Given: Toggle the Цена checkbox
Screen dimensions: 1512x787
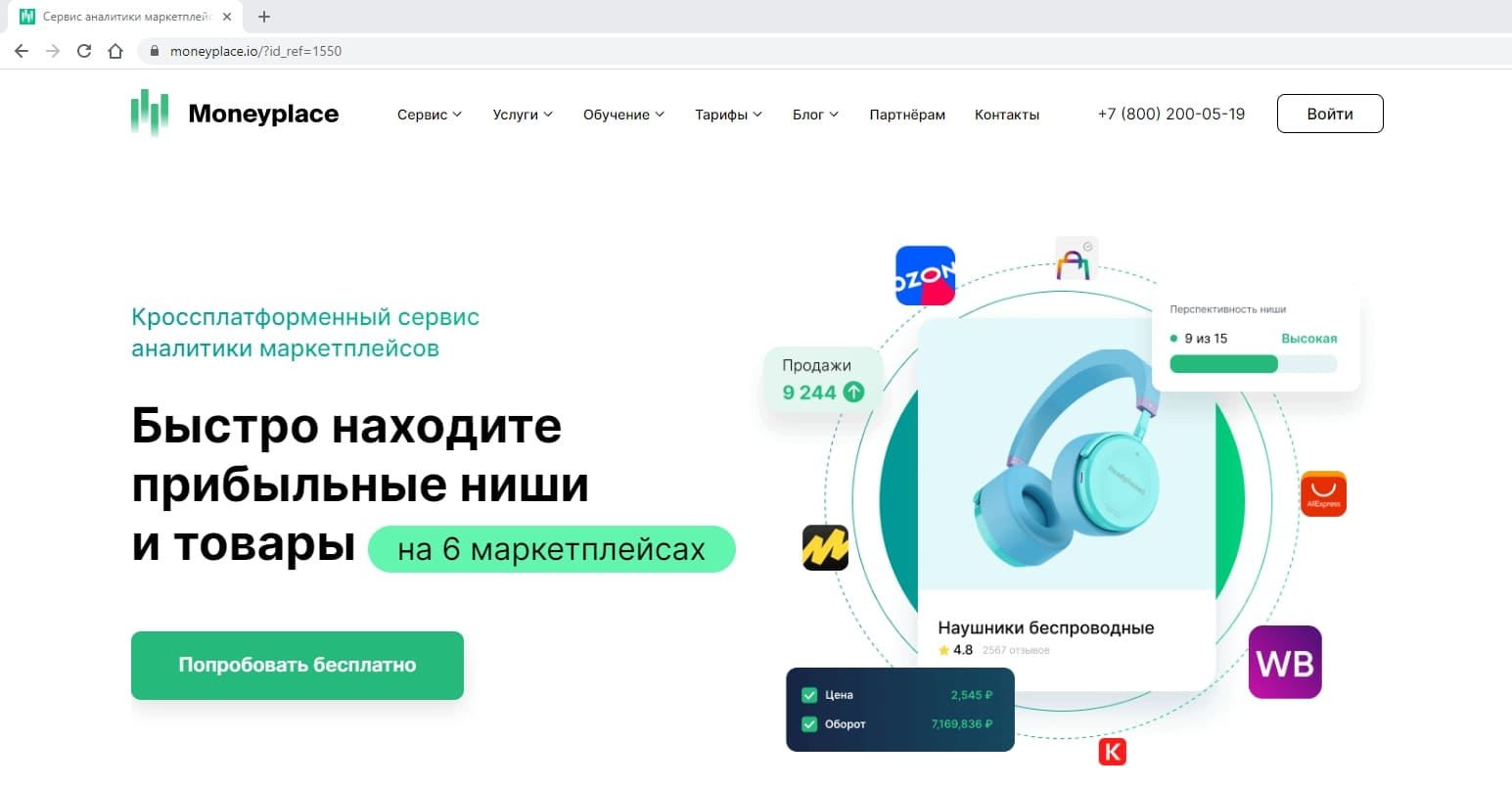Looking at the screenshot, I should [x=809, y=695].
